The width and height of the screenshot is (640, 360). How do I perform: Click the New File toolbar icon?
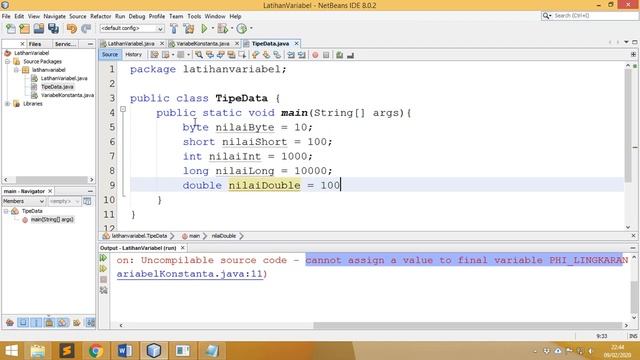[11, 29]
